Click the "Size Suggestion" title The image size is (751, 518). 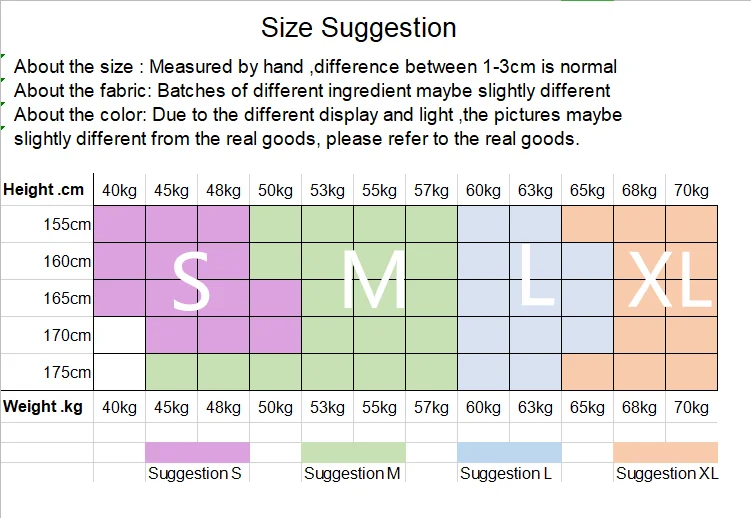coord(359,28)
